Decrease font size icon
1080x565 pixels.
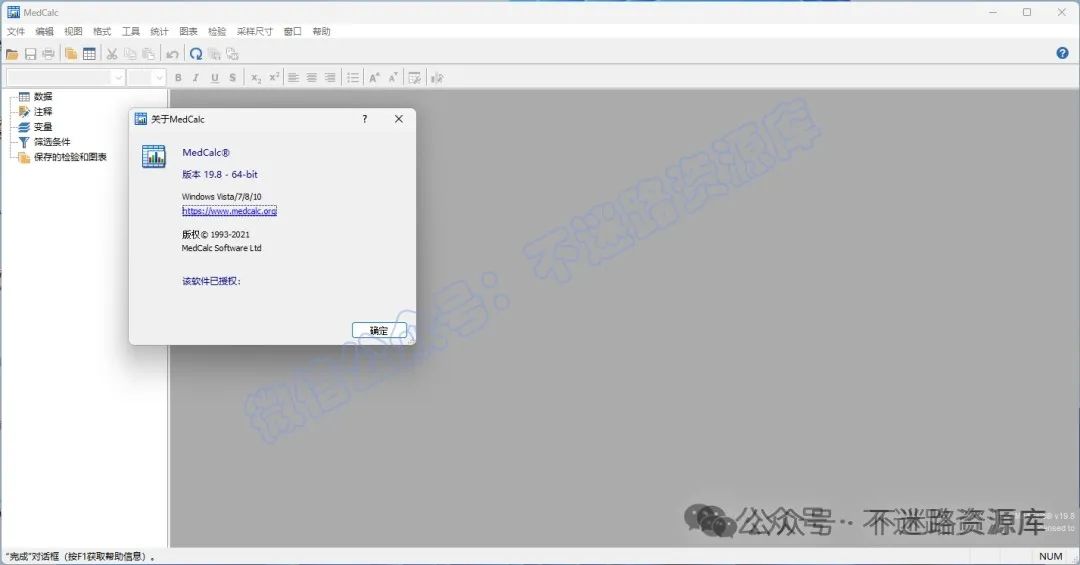tap(393, 78)
